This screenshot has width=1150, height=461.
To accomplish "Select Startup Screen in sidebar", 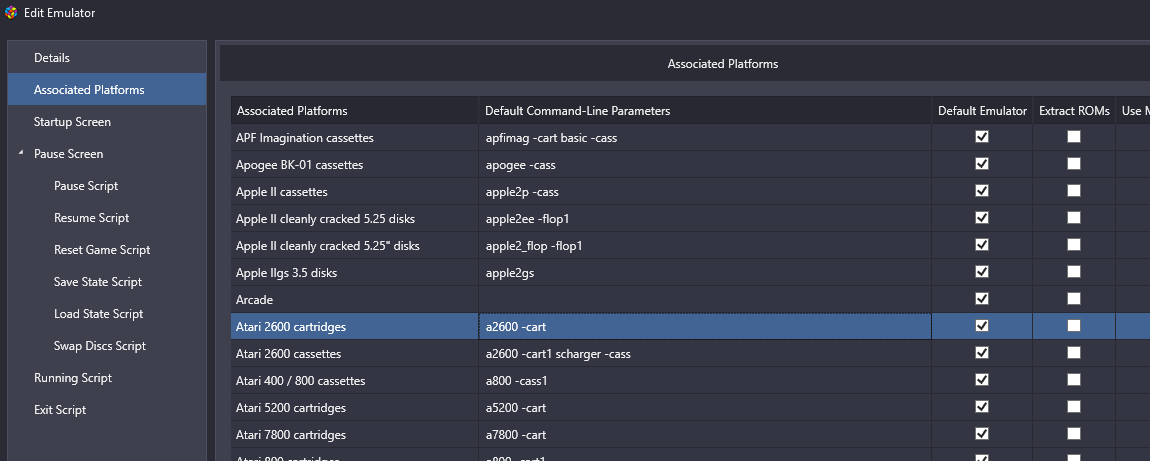I will [107, 122].
